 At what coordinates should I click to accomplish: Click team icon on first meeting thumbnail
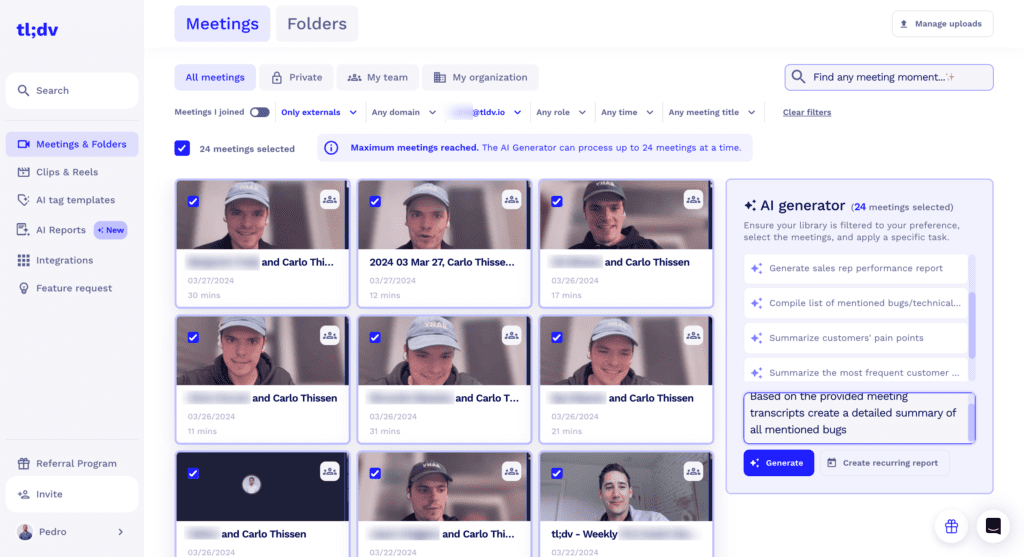coord(330,200)
